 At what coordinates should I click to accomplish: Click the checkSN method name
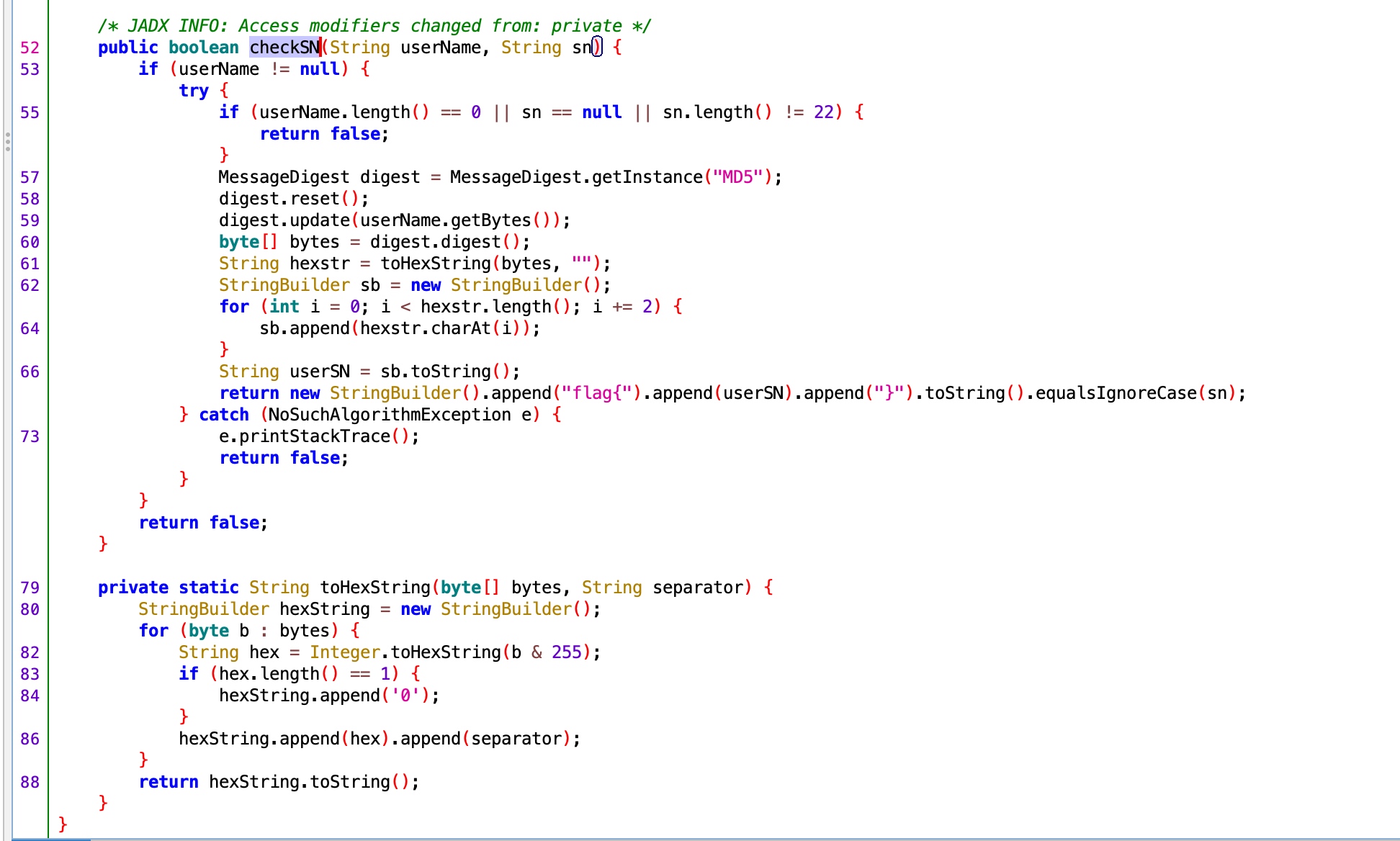click(x=284, y=48)
